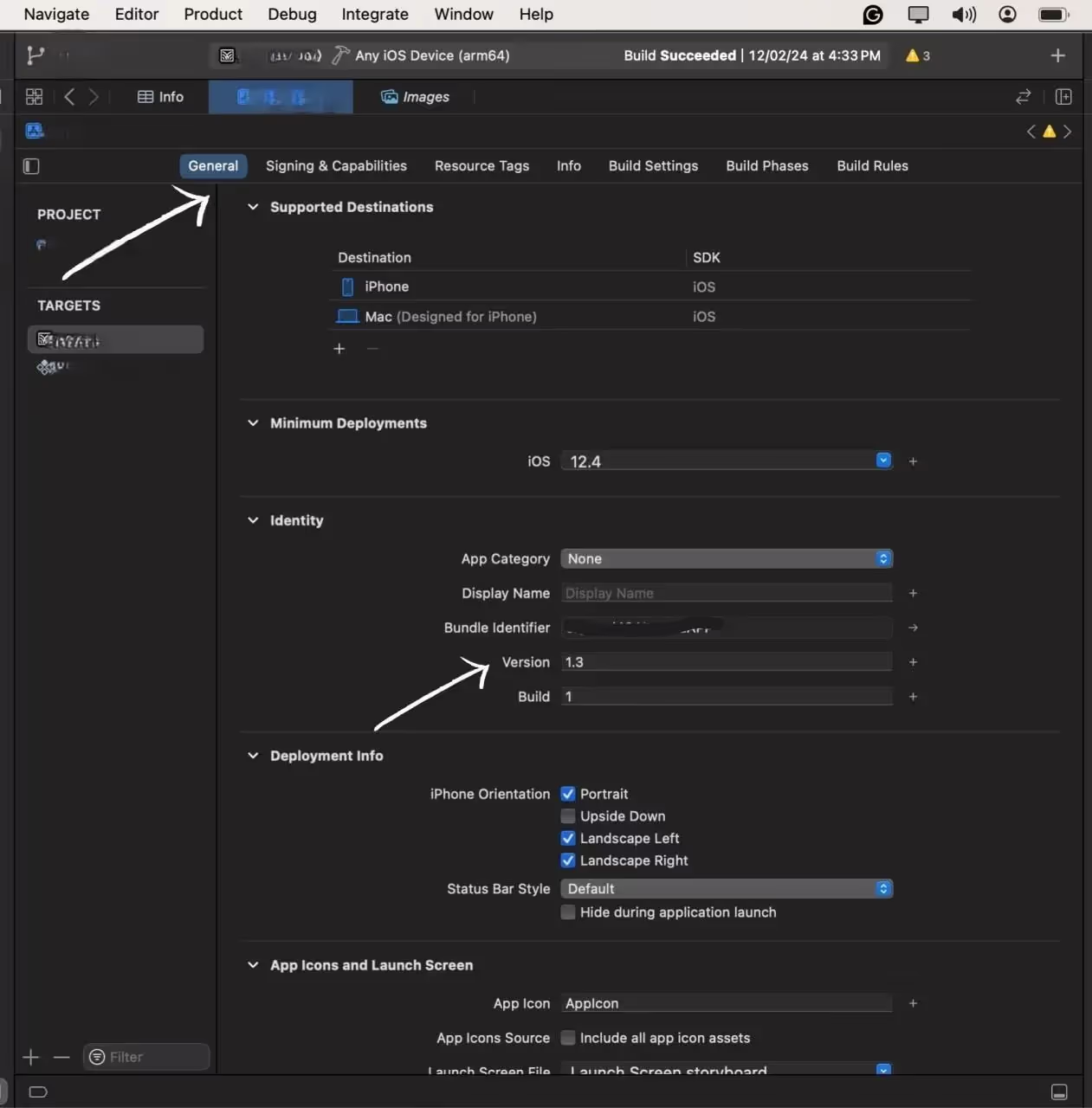Uncheck the Landscape Left orientation
Image resolution: width=1092 pixels, height=1108 pixels.
[568, 839]
